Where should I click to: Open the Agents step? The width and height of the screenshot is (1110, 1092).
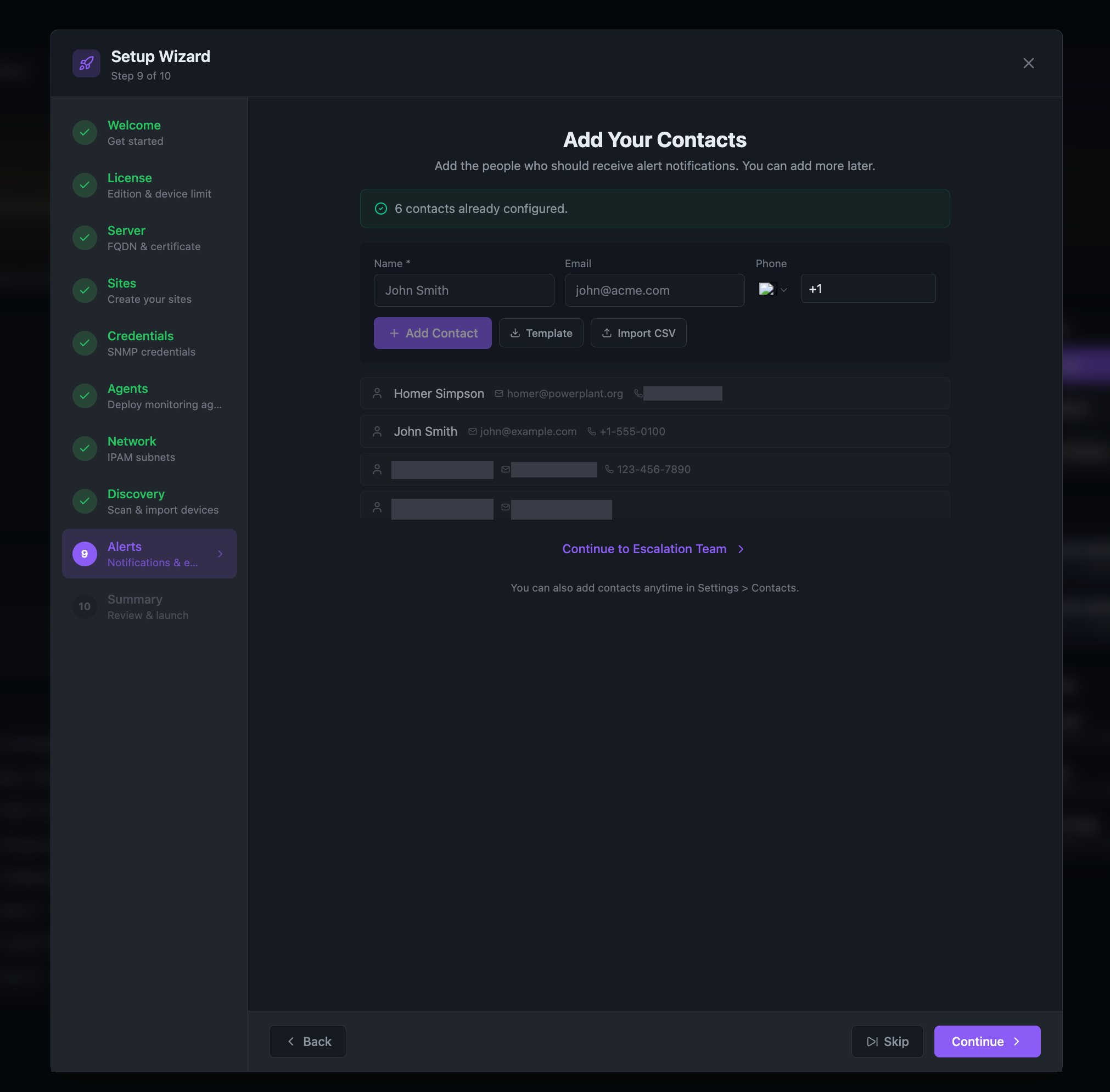click(150, 396)
